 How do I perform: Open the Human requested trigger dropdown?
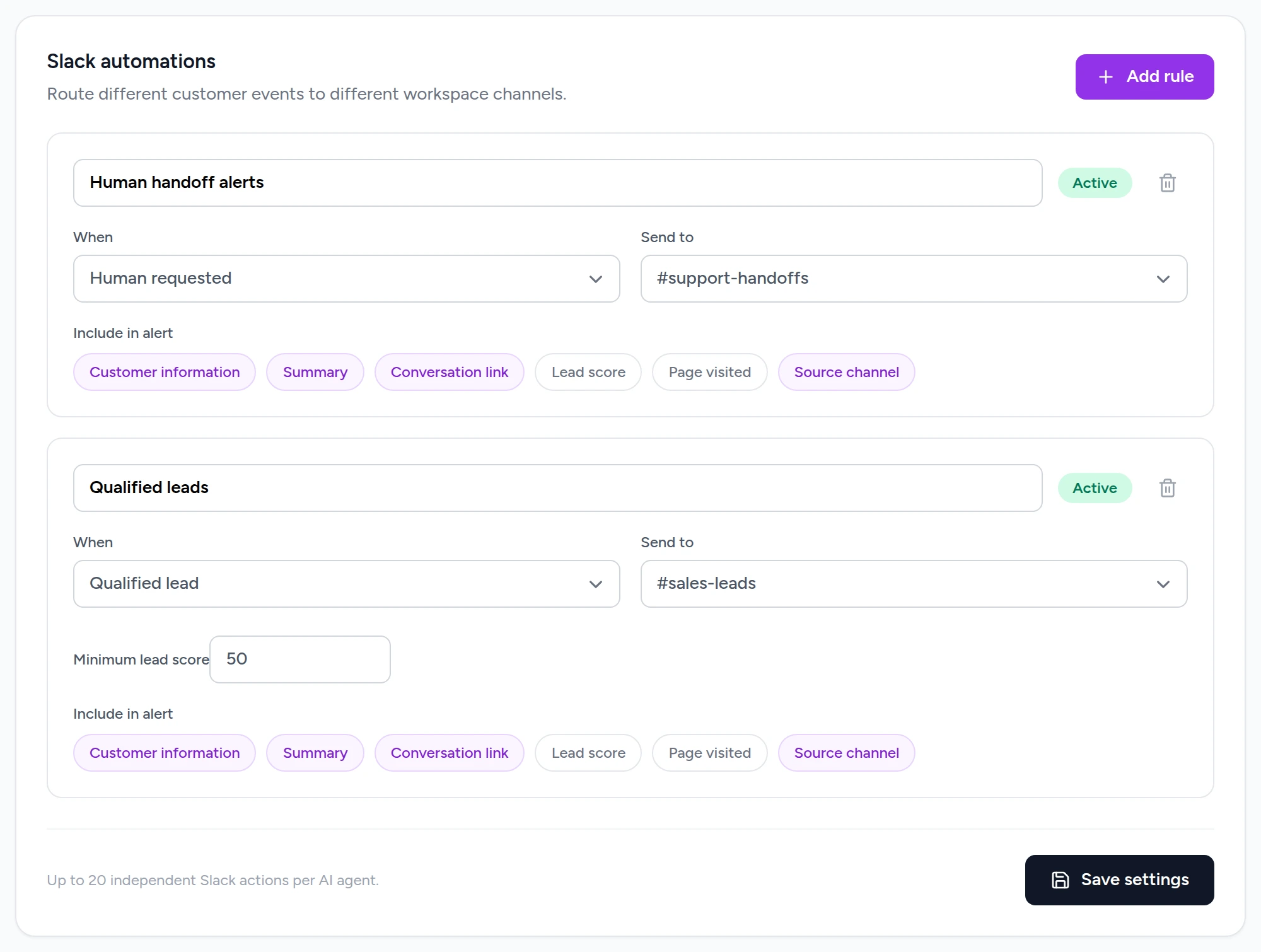click(x=347, y=279)
